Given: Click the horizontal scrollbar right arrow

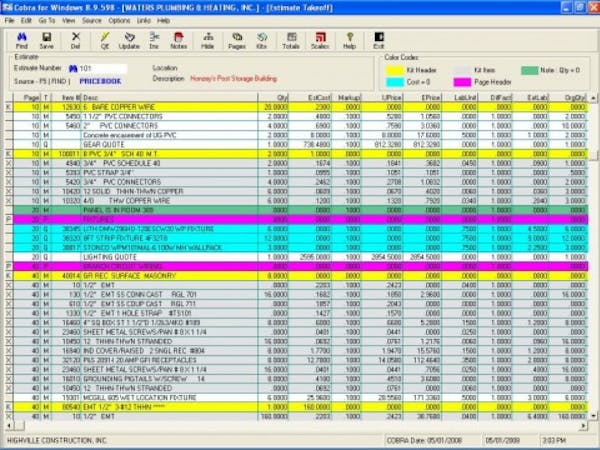Looking at the screenshot, I should (x=584, y=426).
